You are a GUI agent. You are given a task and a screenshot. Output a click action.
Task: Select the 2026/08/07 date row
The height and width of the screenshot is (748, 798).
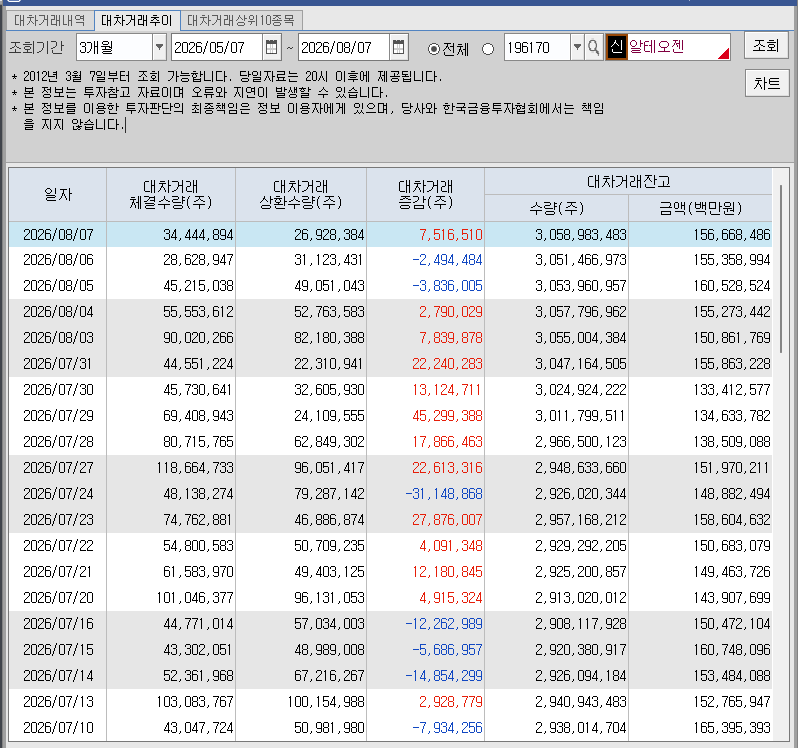click(390, 235)
